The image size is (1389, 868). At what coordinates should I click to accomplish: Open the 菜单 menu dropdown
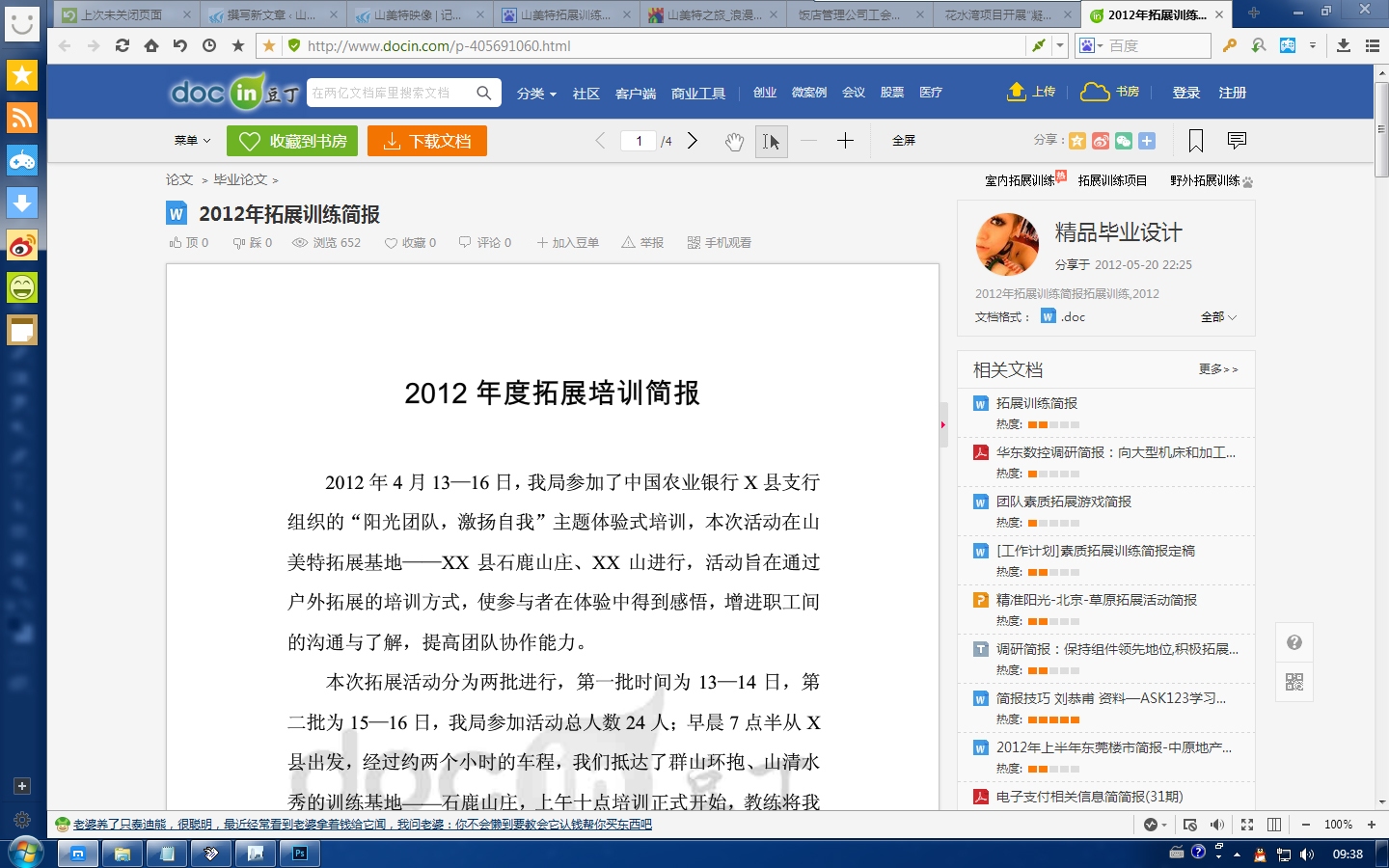pos(192,141)
